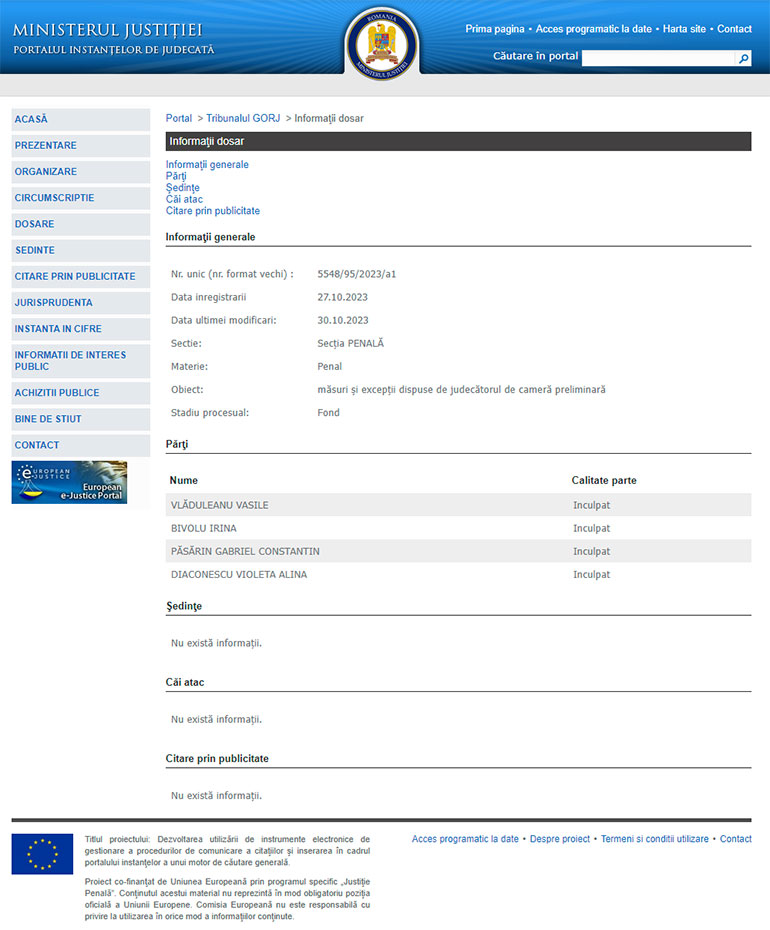Select the BIVOLU IRINA party row

click(458, 528)
